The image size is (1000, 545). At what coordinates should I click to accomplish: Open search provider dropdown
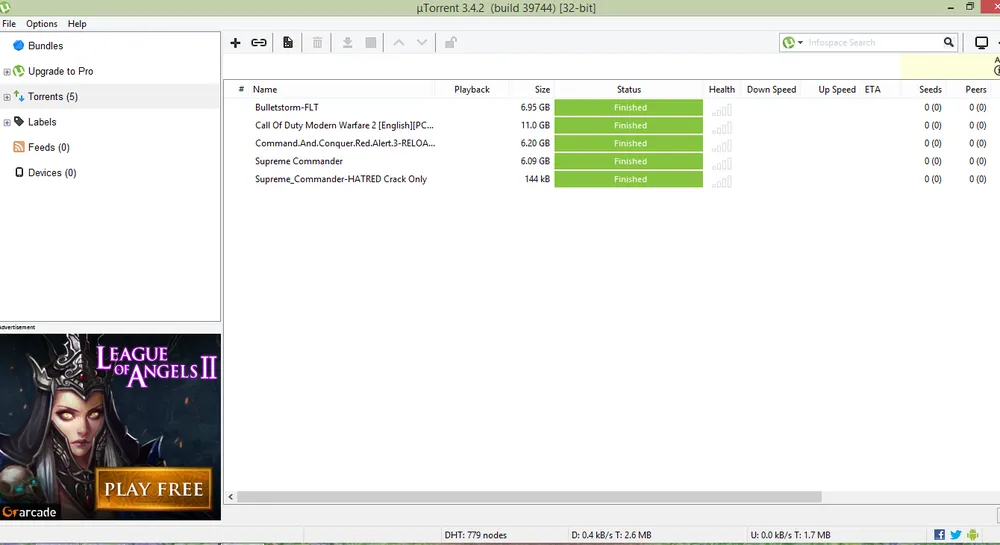coord(793,42)
